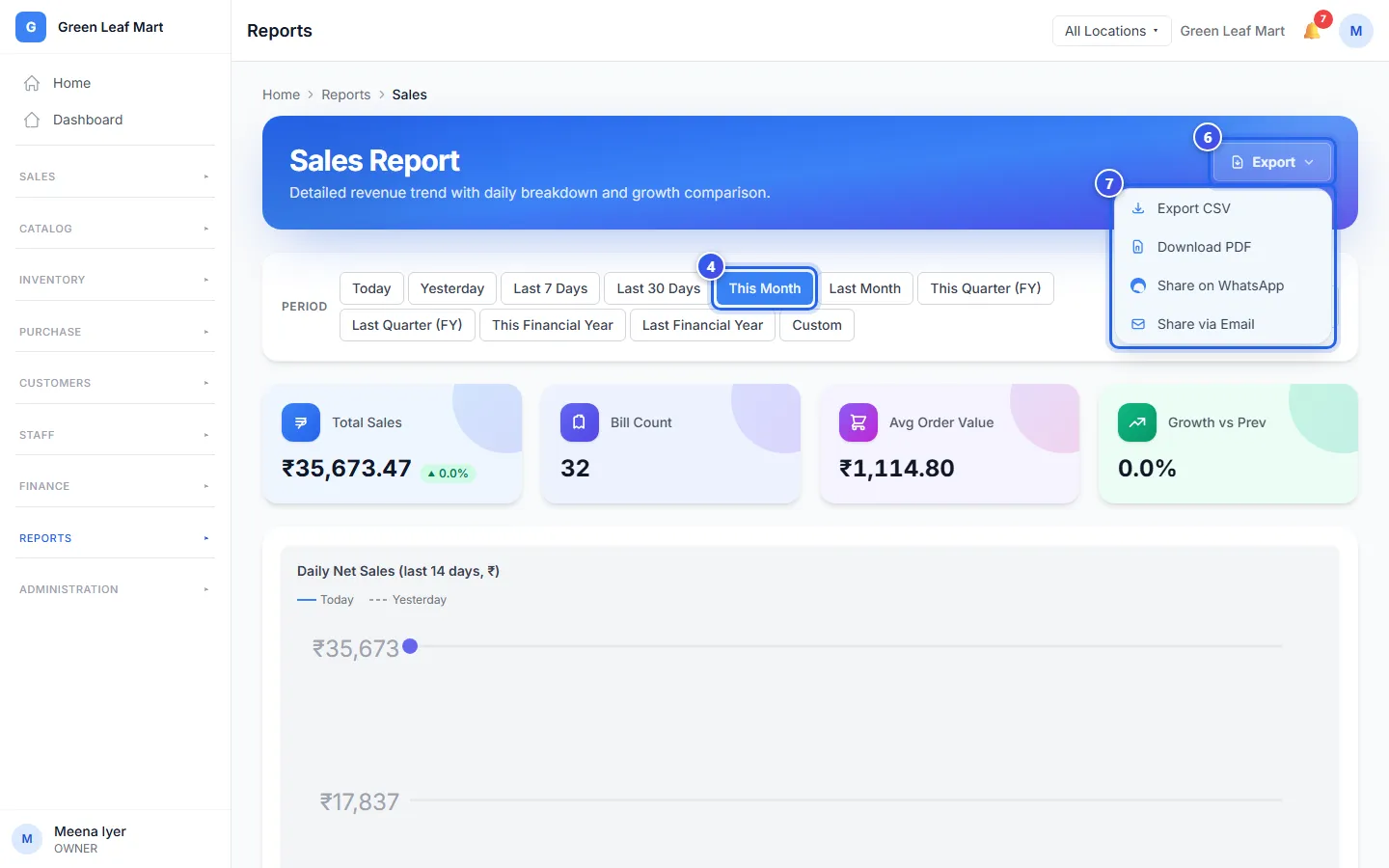Select Download PDF menu item
The height and width of the screenshot is (868, 1389).
click(1223, 247)
